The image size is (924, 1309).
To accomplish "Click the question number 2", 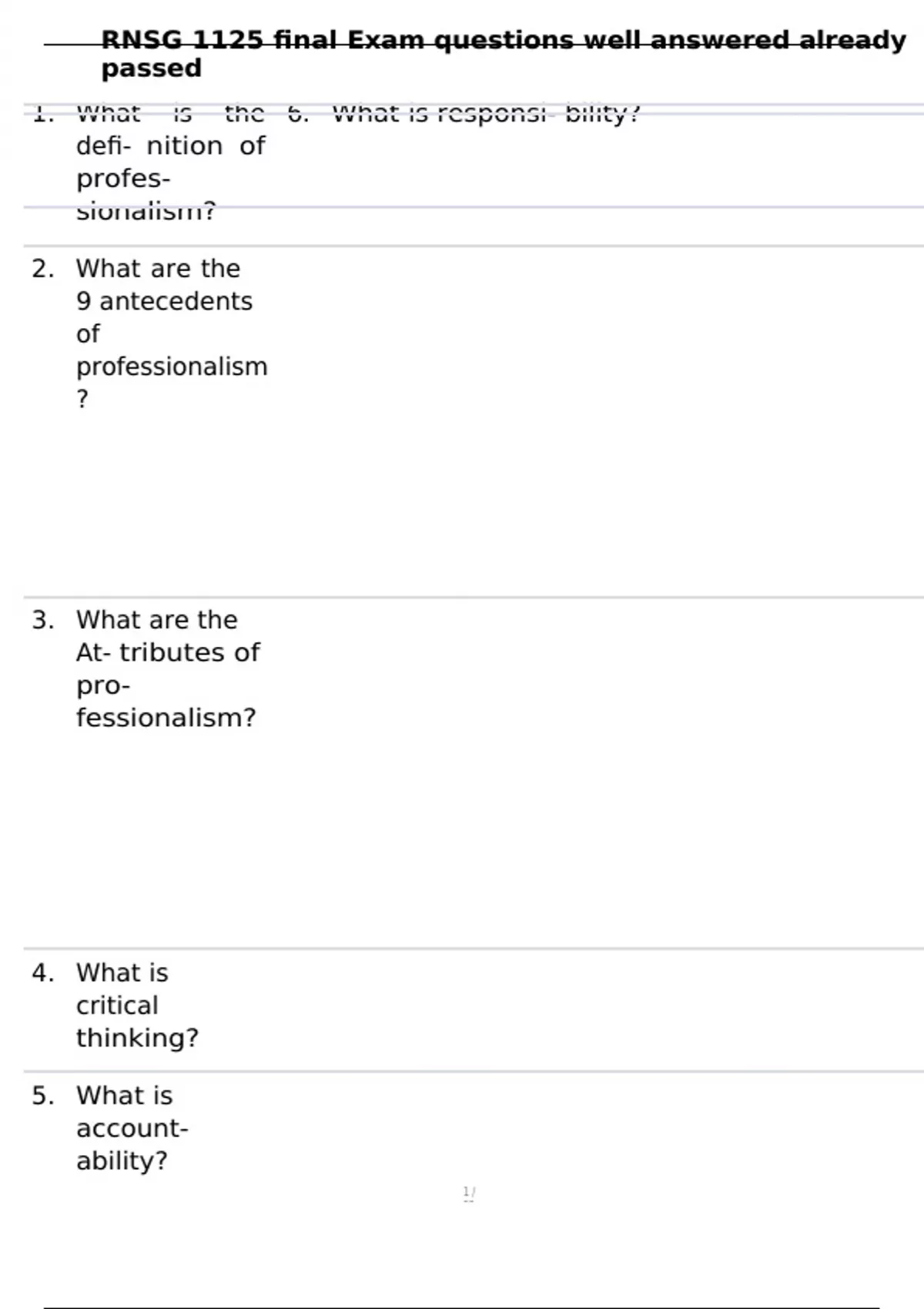I will pos(42,269).
